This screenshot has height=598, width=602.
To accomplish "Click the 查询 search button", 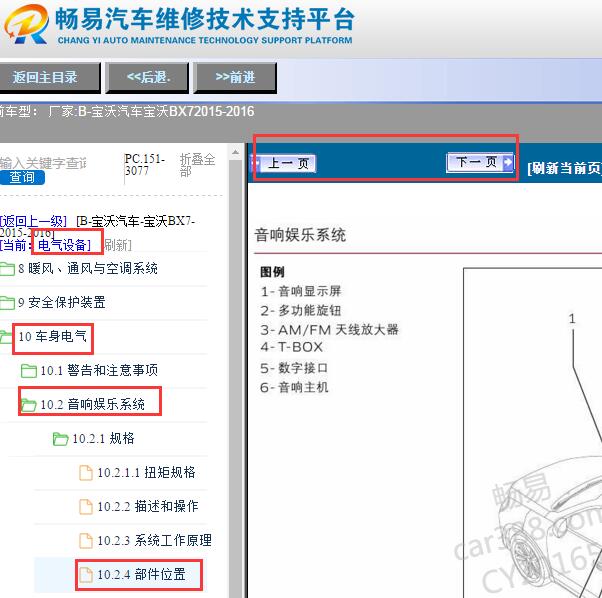I will tap(22, 177).
